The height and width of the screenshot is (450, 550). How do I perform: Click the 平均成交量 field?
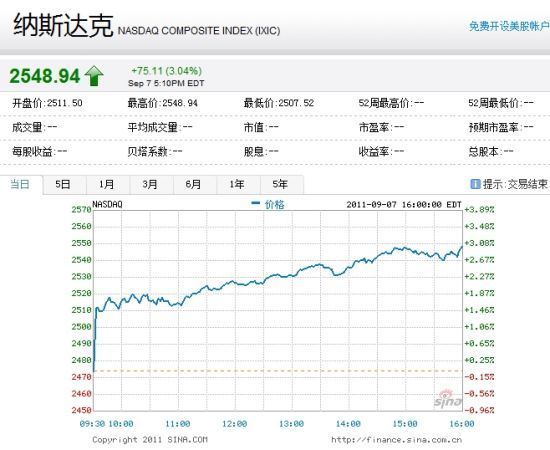click(x=160, y=127)
